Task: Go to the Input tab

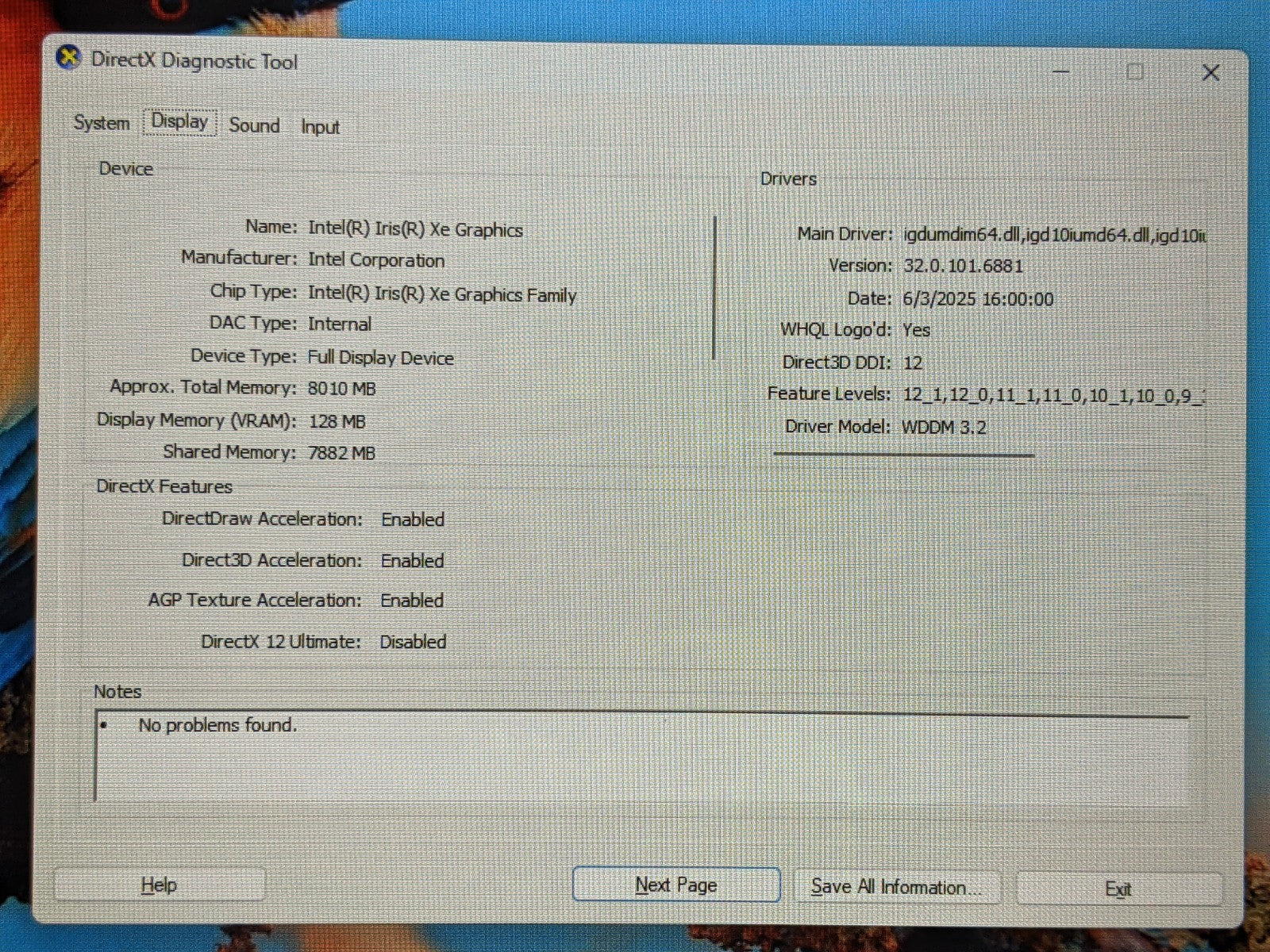Action: 320,127
